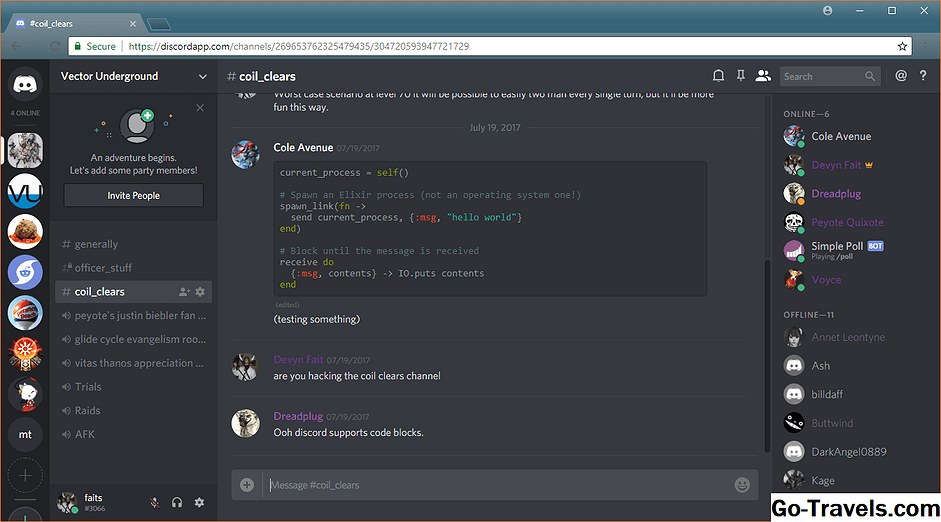Show pinned messages with pin icon
The width and height of the screenshot is (941, 522).
[741, 76]
